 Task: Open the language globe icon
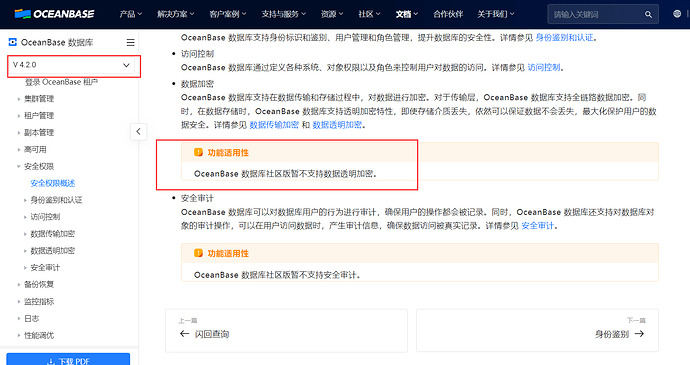pos(677,14)
